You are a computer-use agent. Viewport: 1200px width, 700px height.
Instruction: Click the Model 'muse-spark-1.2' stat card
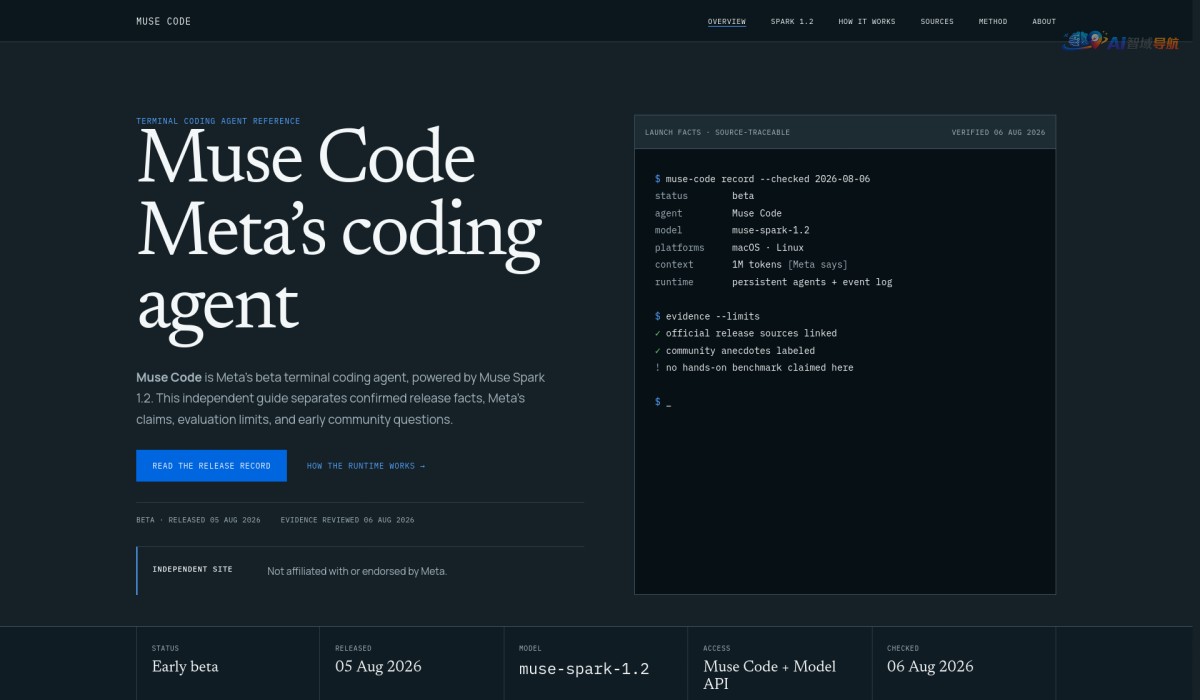(596, 664)
